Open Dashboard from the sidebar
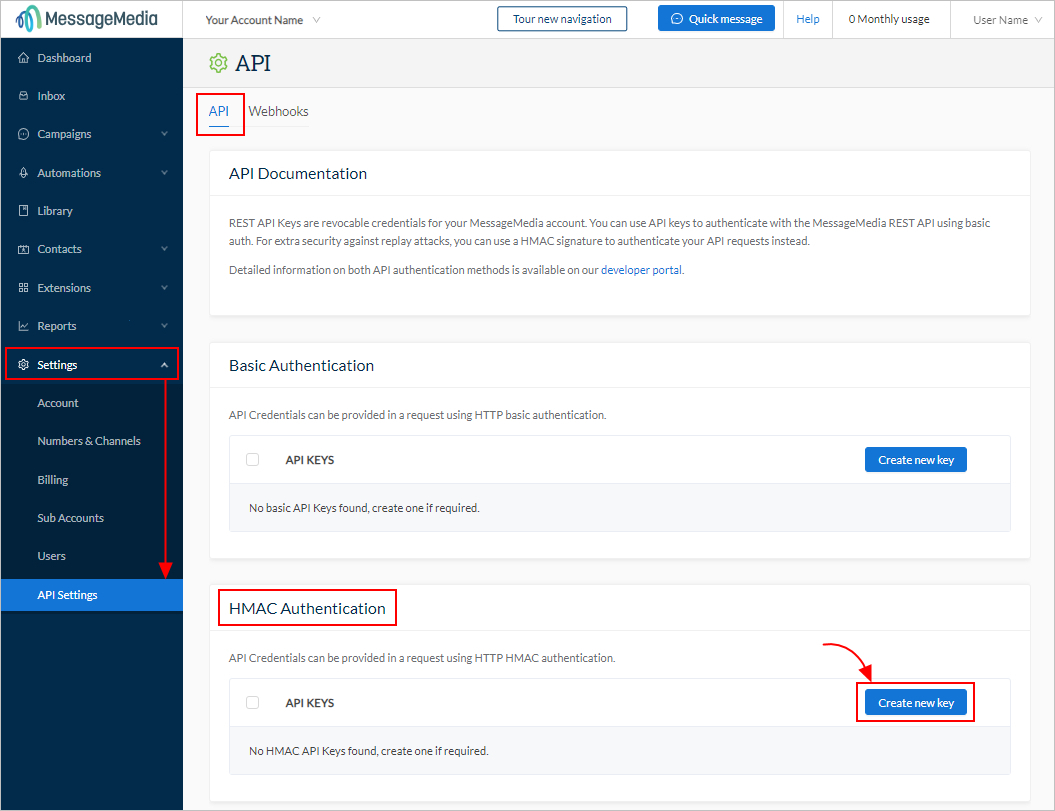 click(x=92, y=58)
